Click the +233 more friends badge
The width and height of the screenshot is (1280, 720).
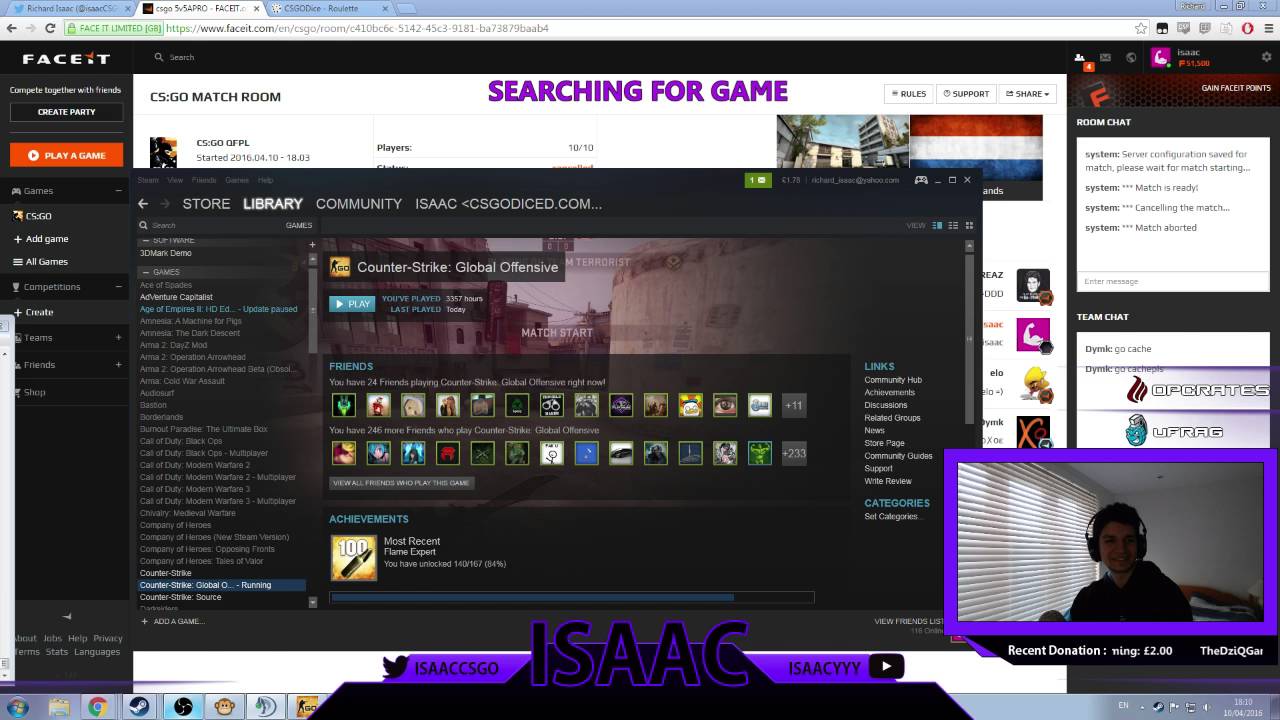tap(793, 453)
